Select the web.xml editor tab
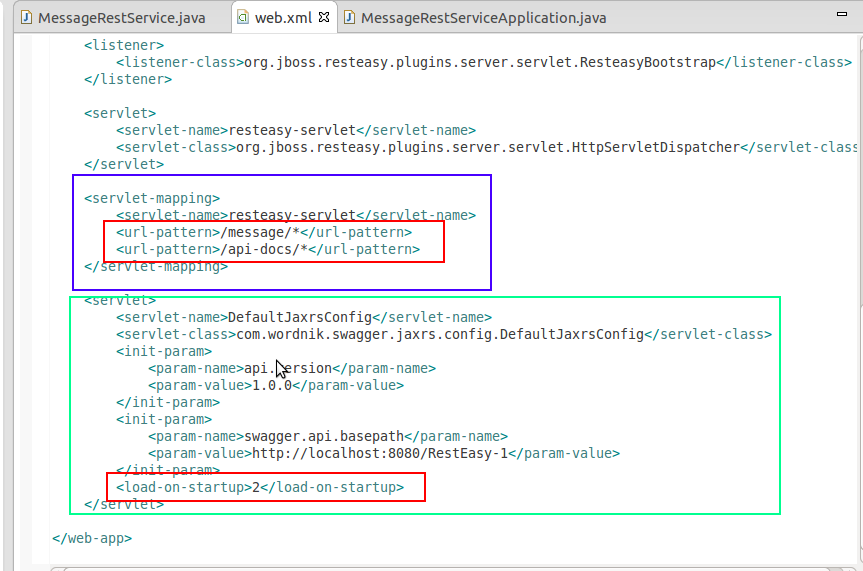This screenshot has width=863, height=571. pyautogui.click(x=283, y=18)
